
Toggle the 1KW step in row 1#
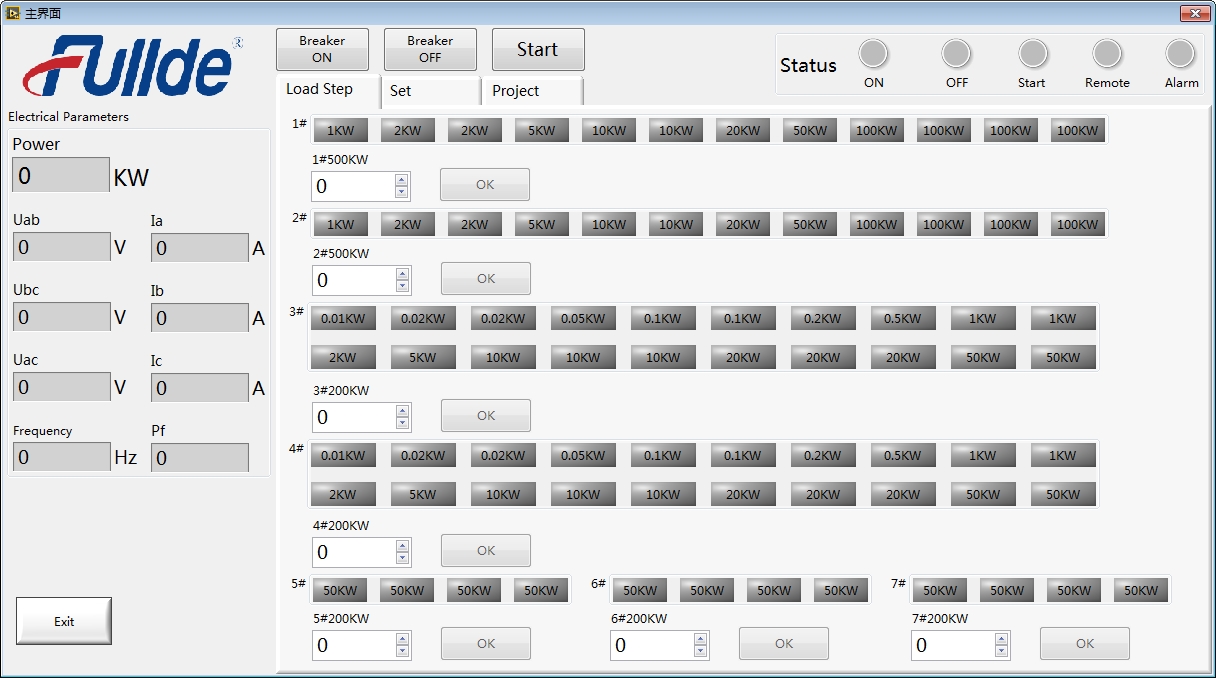point(341,130)
